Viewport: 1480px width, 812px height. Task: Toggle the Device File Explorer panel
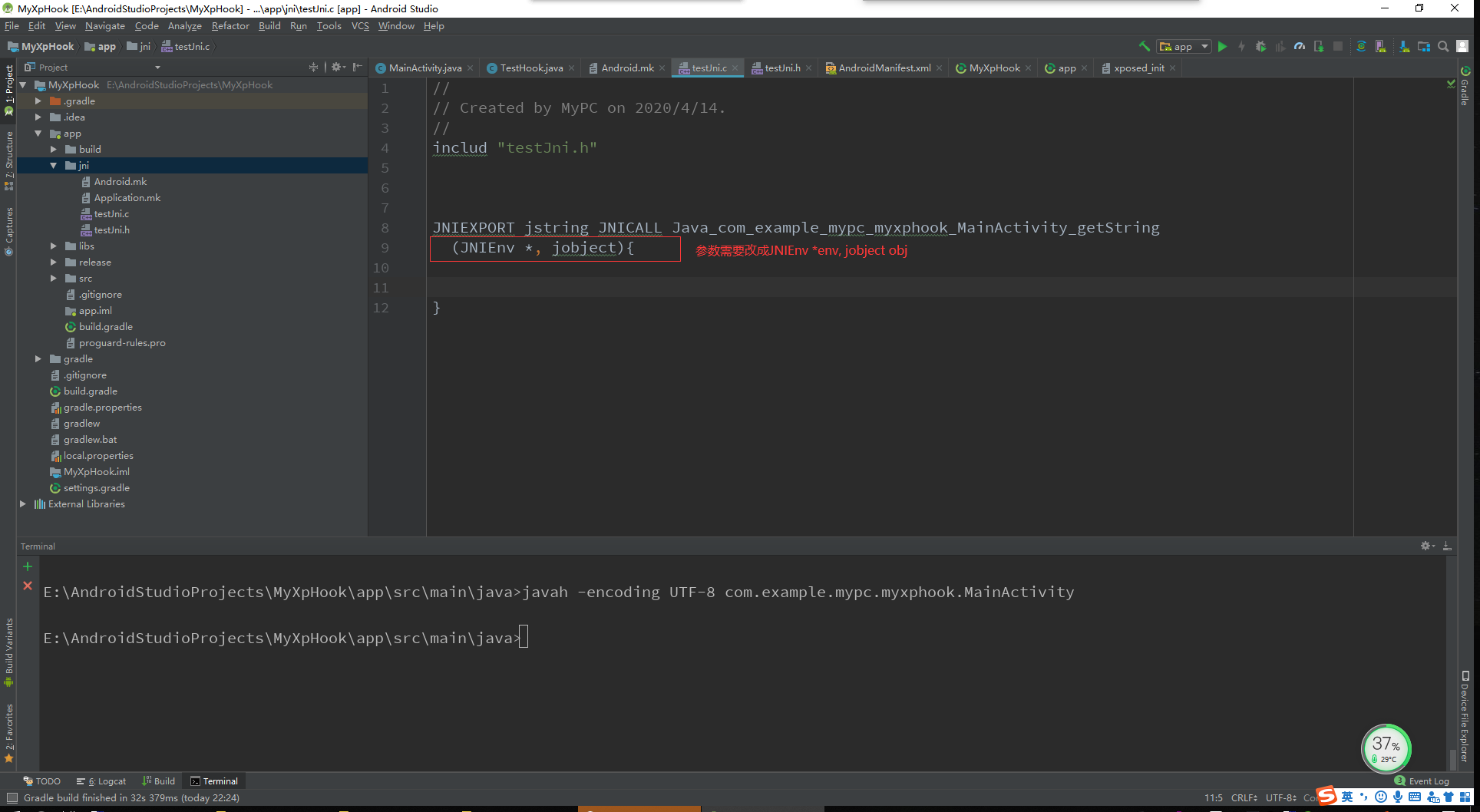click(x=1465, y=716)
